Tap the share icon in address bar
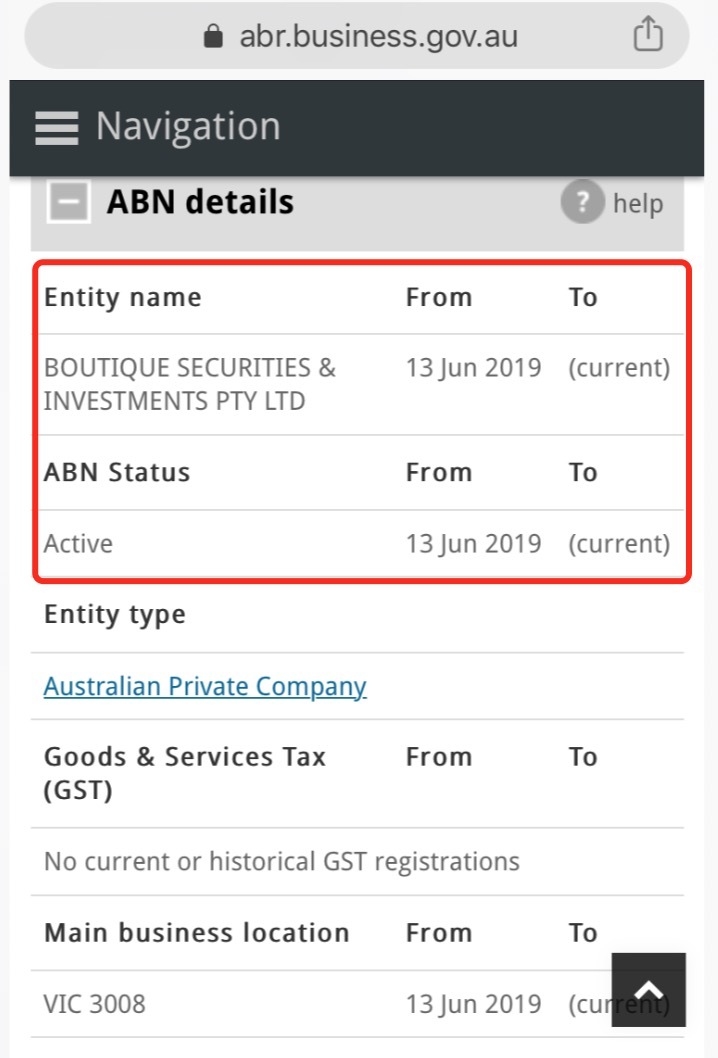Image resolution: width=718 pixels, height=1058 pixels. pyautogui.click(x=648, y=34)
